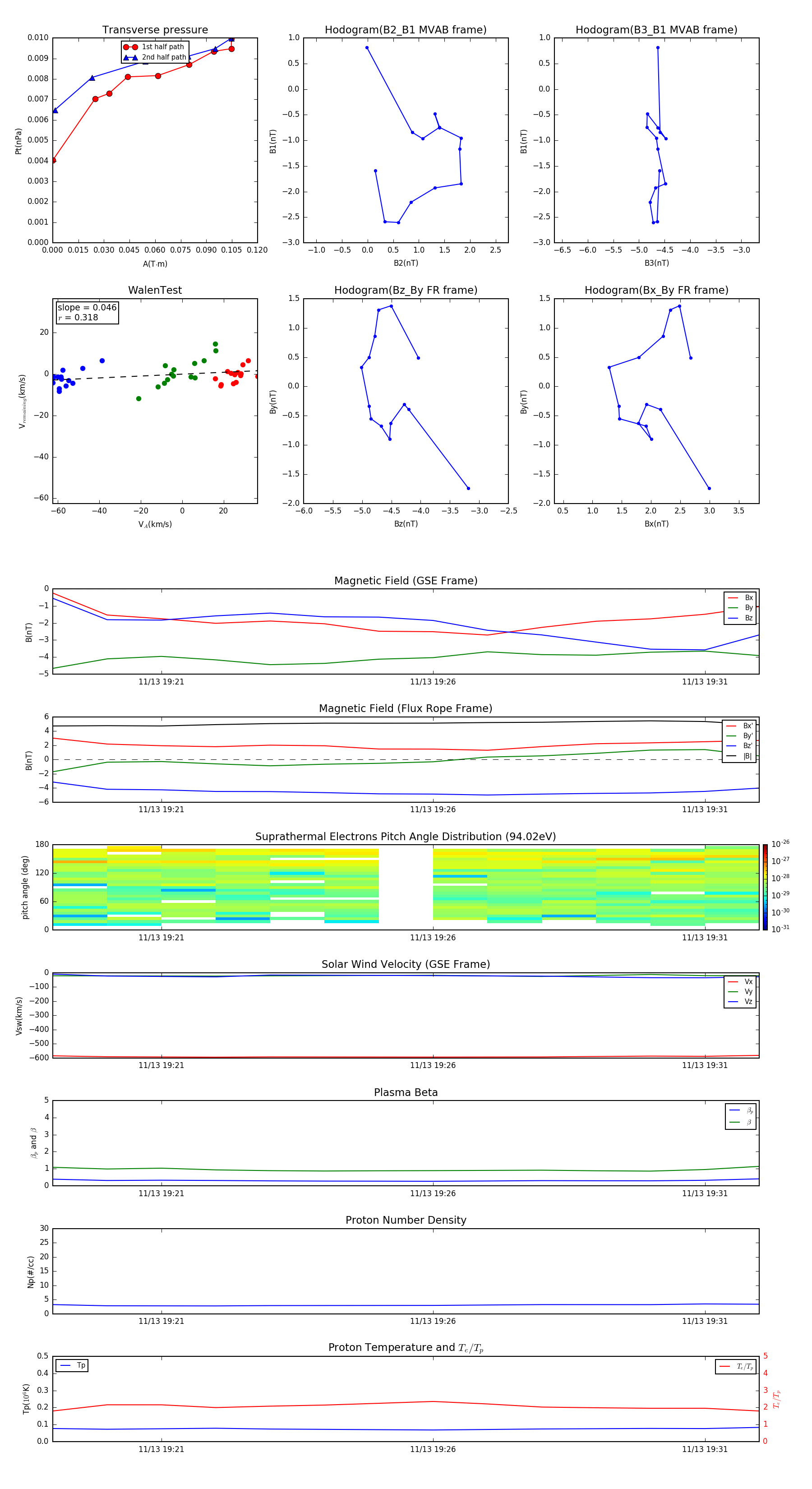
Task: Select the "Hodogram(B3_B1 MVAB frame)" title
Action: (656, 30)
